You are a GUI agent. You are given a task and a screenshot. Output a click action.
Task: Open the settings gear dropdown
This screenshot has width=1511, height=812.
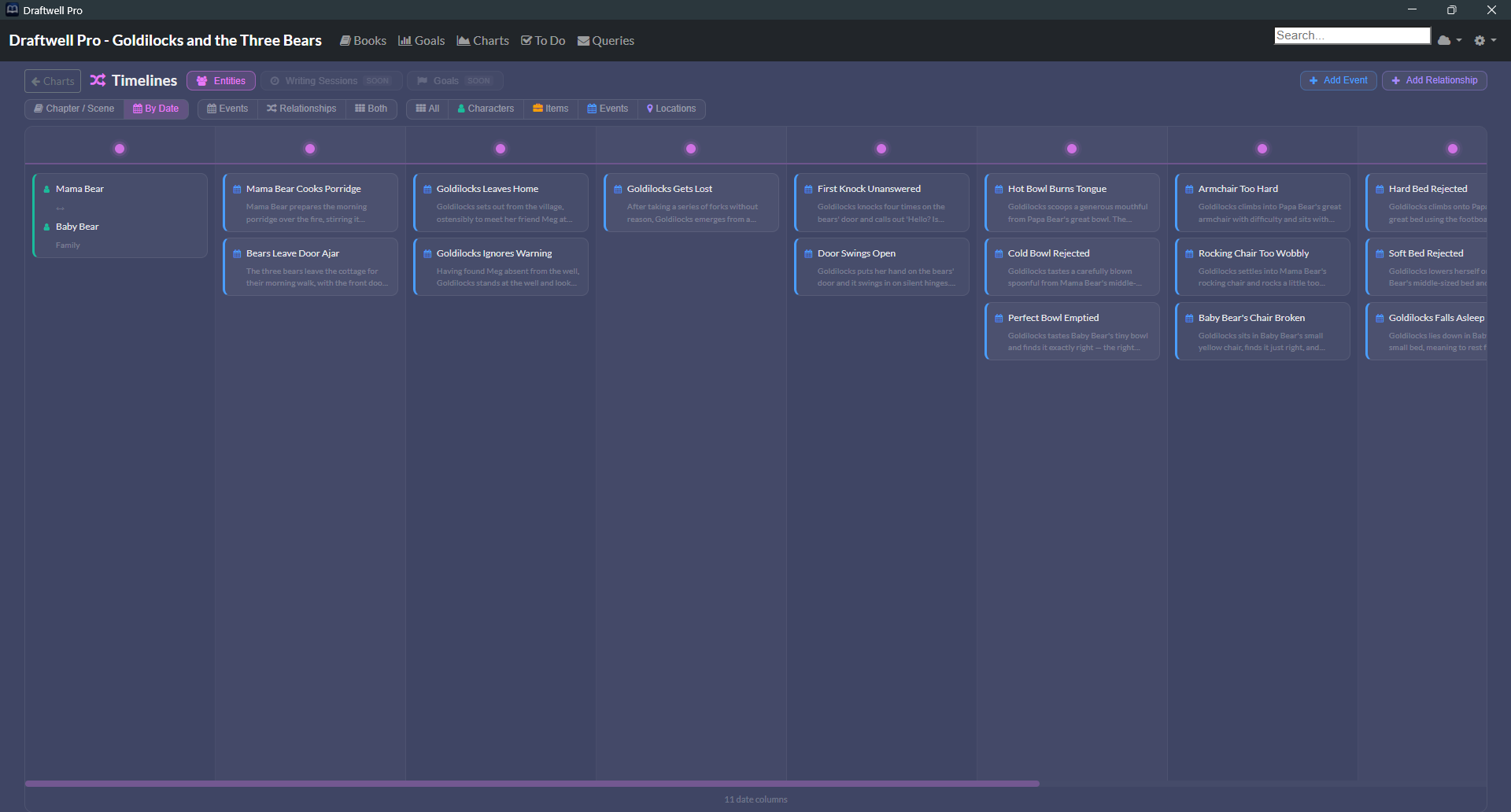[x=1485, y=40]
